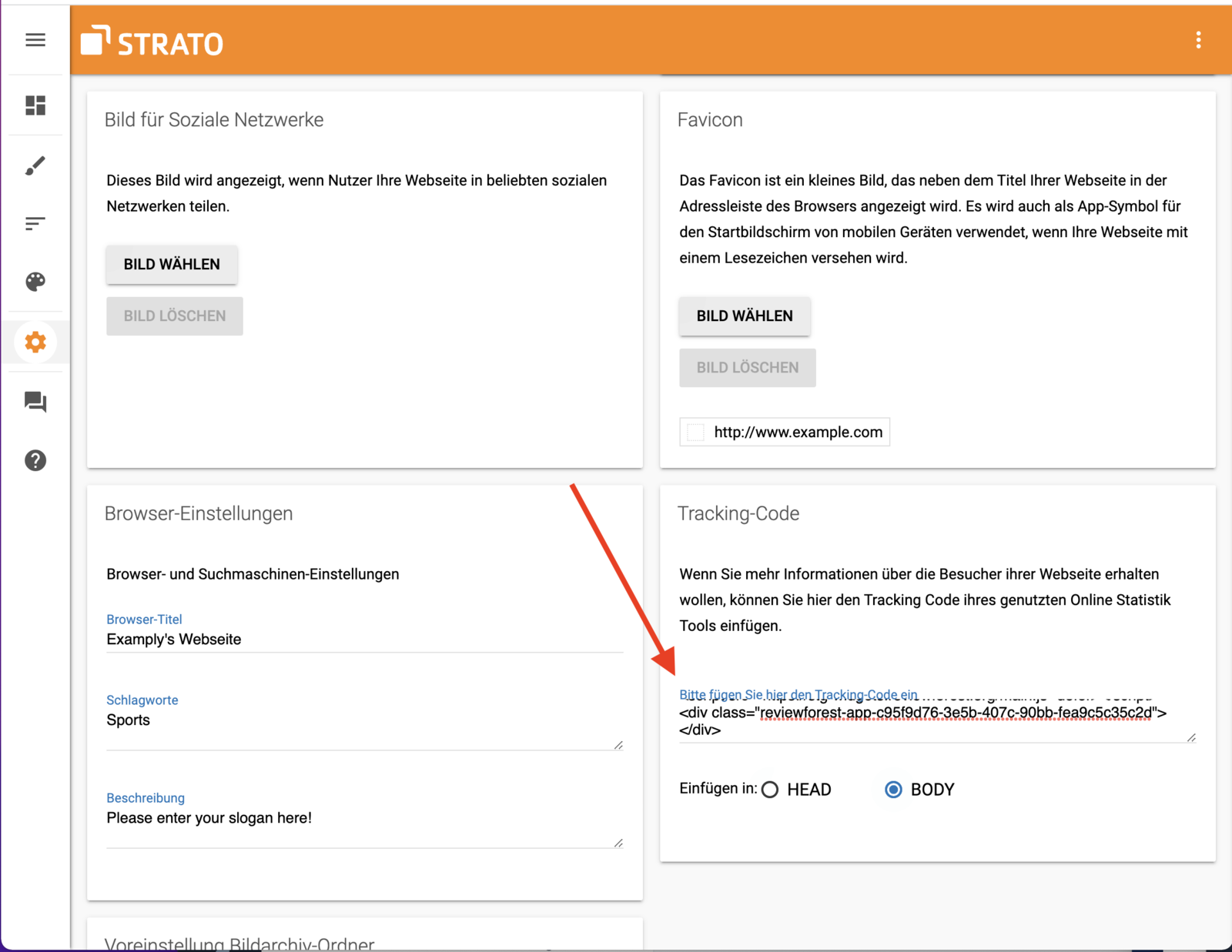Click the tracking code text area
Screen dimensions: 1232x952
pyautogui.click(x=936, y=720)
